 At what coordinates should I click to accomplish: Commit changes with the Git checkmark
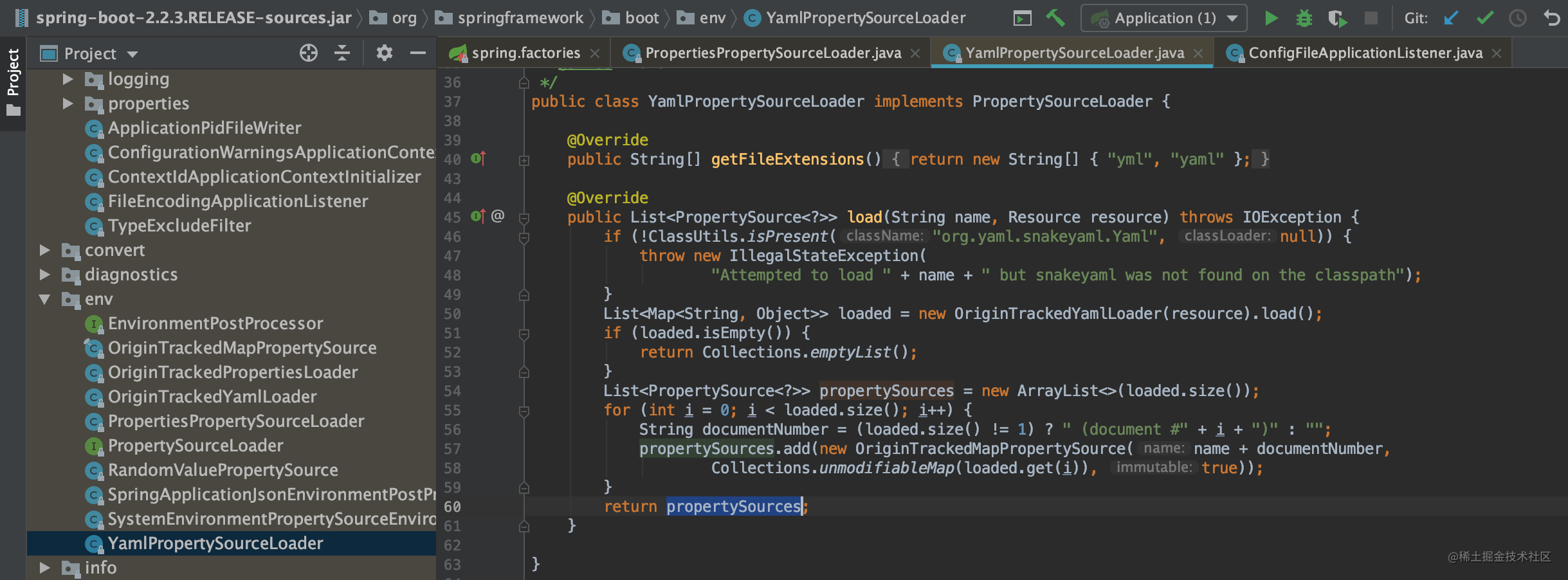[x=1485, y=18]
